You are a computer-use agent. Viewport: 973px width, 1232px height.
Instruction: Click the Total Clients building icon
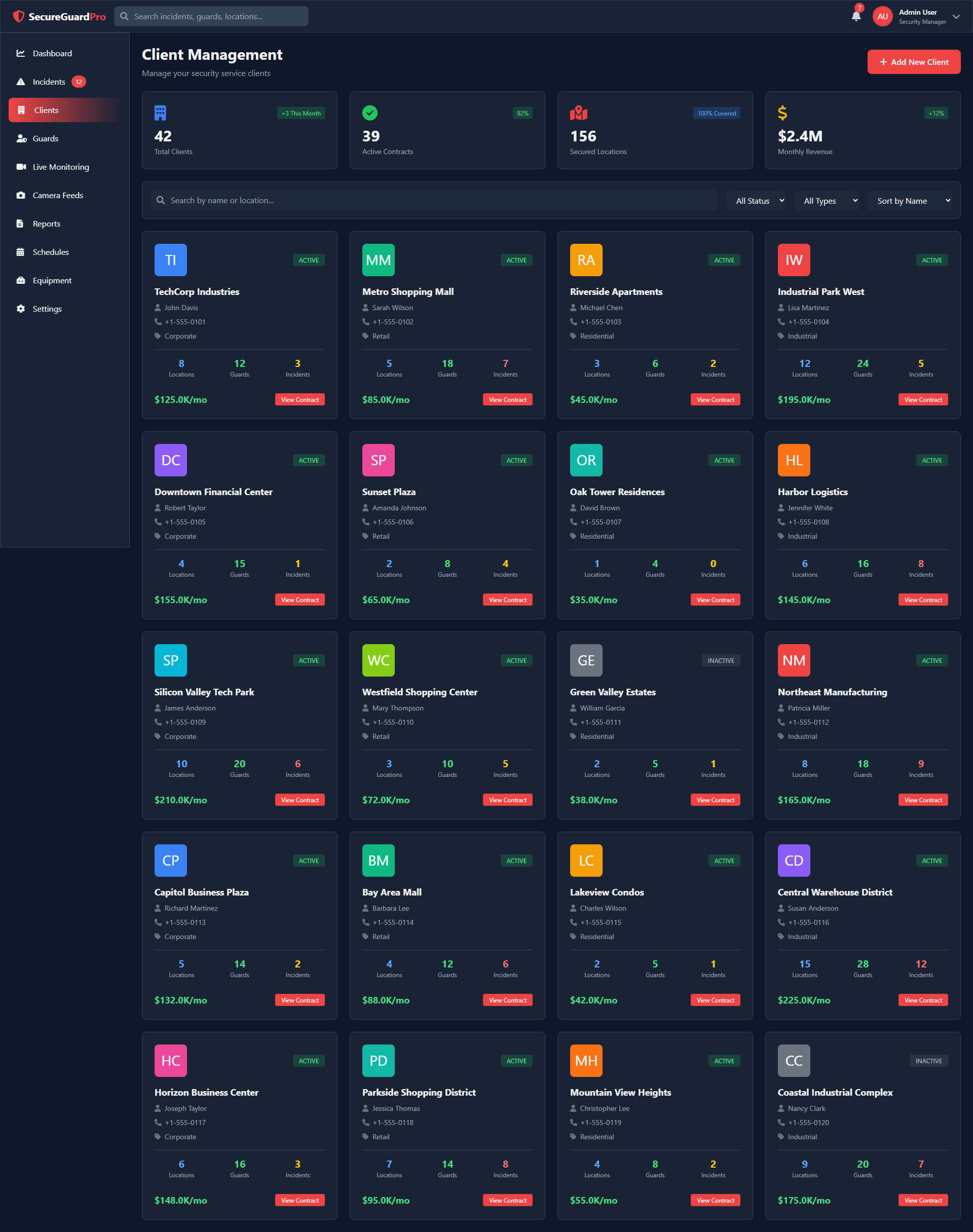pyautogui.click(x=160, y=113)
